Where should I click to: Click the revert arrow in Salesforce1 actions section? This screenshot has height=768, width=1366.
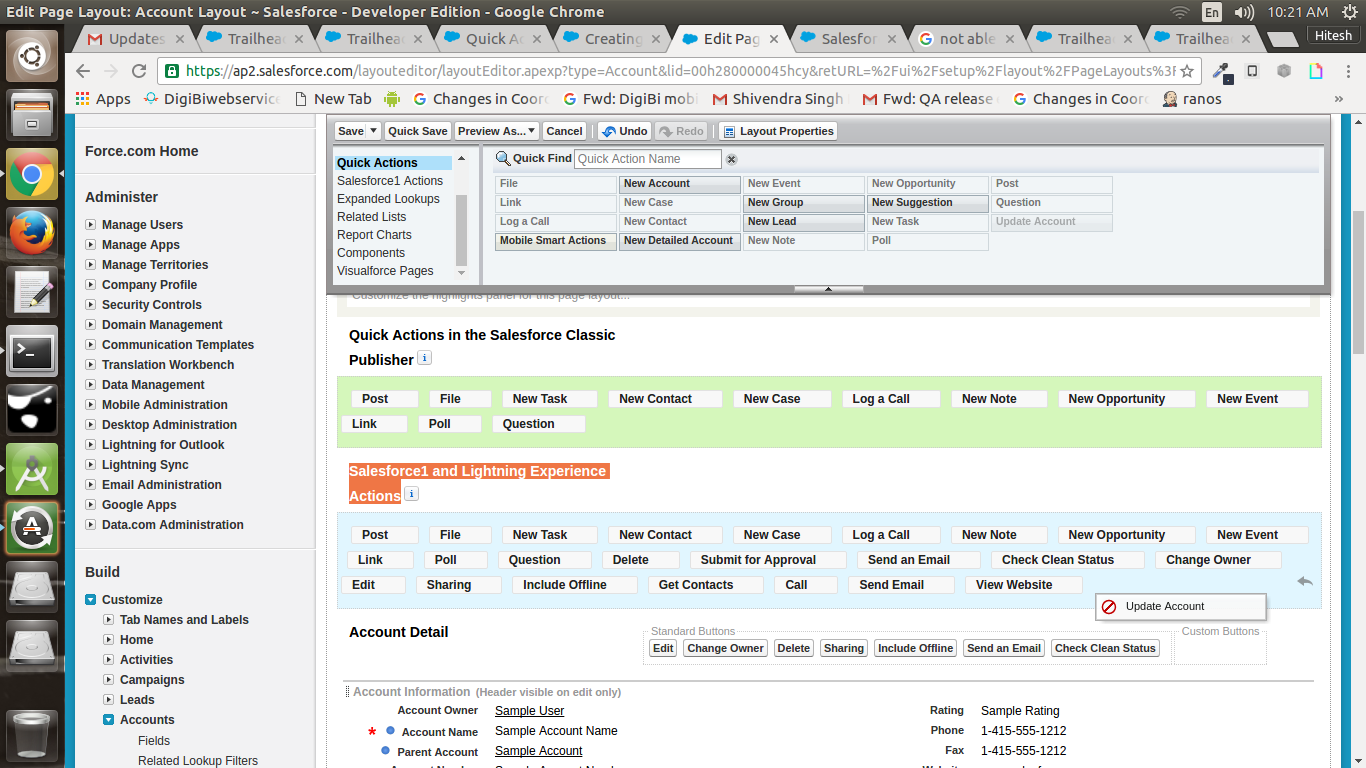click(1304, 581)
